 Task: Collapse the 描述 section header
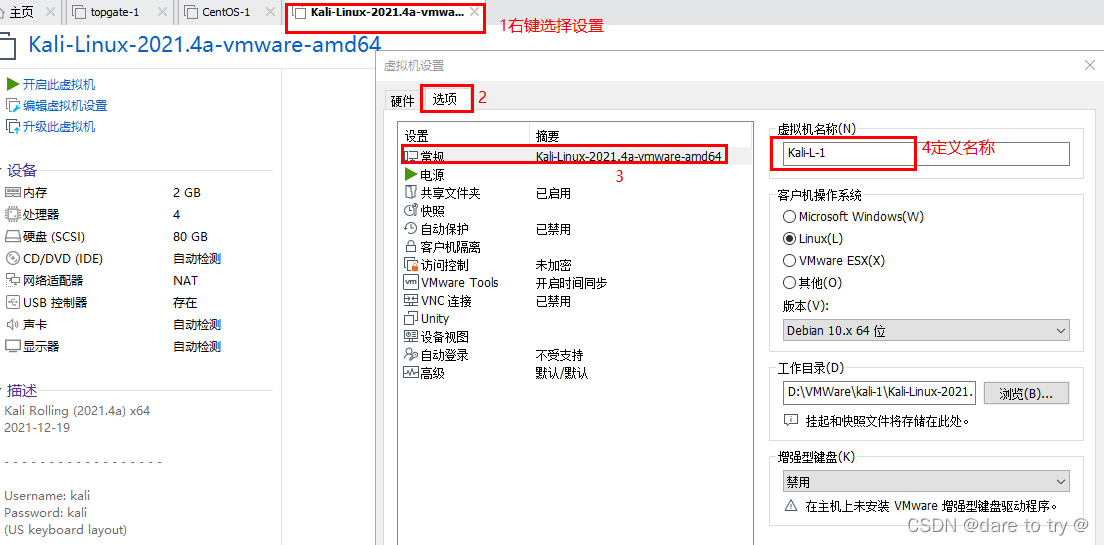click(x=22, y=390)
